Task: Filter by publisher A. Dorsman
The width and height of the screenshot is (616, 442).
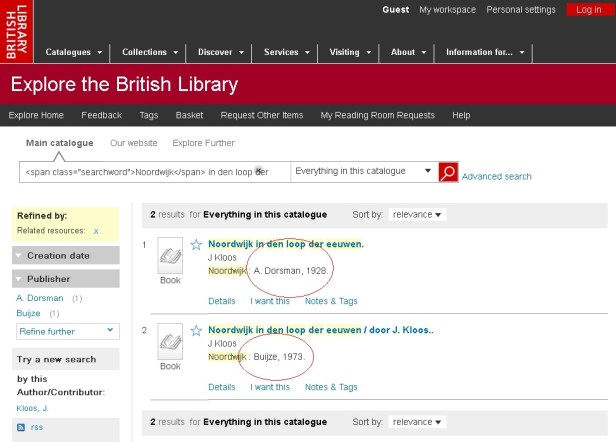Action: pyautogui.click(x=40, y=298)
